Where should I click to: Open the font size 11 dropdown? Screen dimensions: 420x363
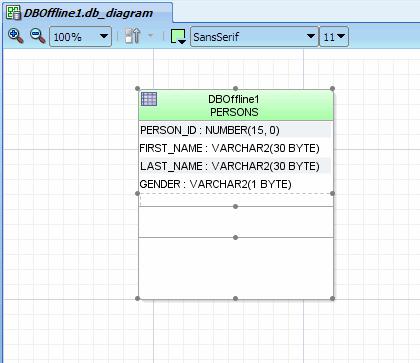point(334,36)
